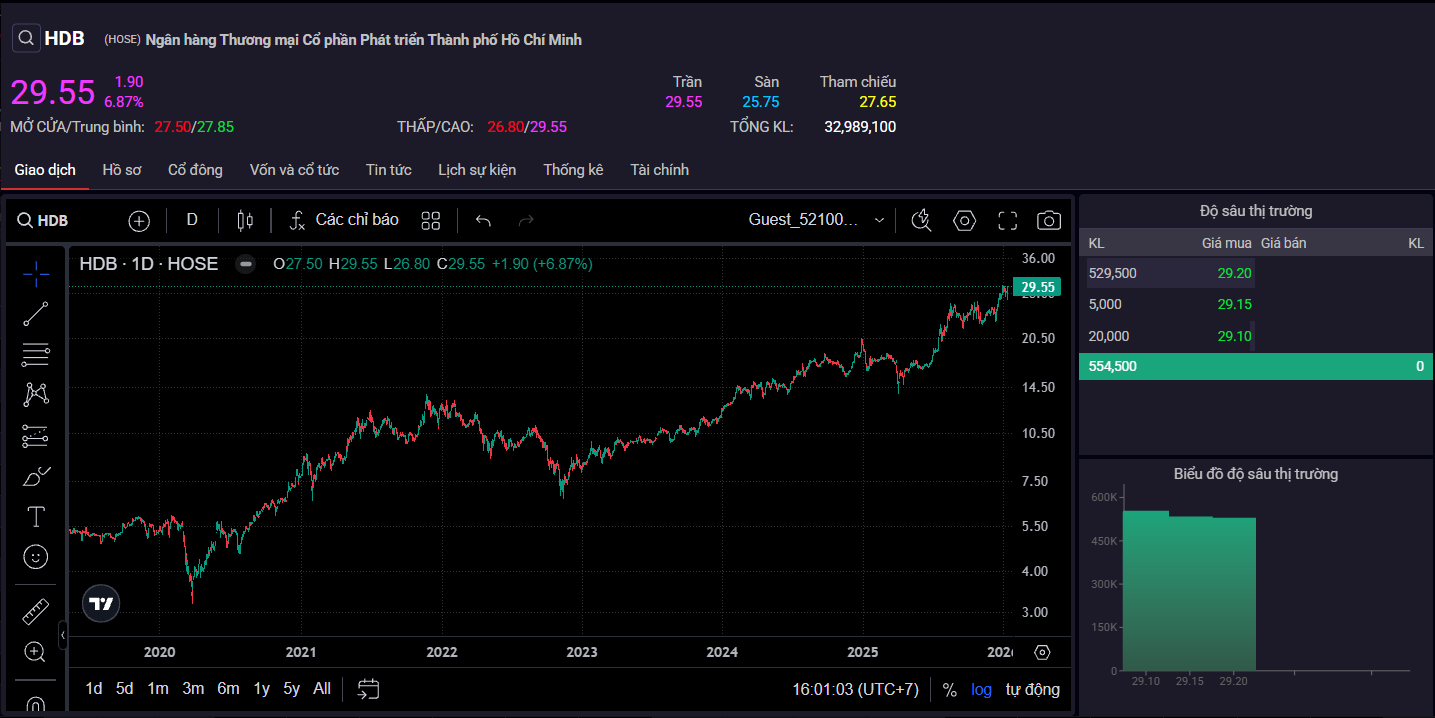Click the Sàn floor price 25.75
Image resolution: width=1435 pixels, height=718 pixels.
coord(761,102)
